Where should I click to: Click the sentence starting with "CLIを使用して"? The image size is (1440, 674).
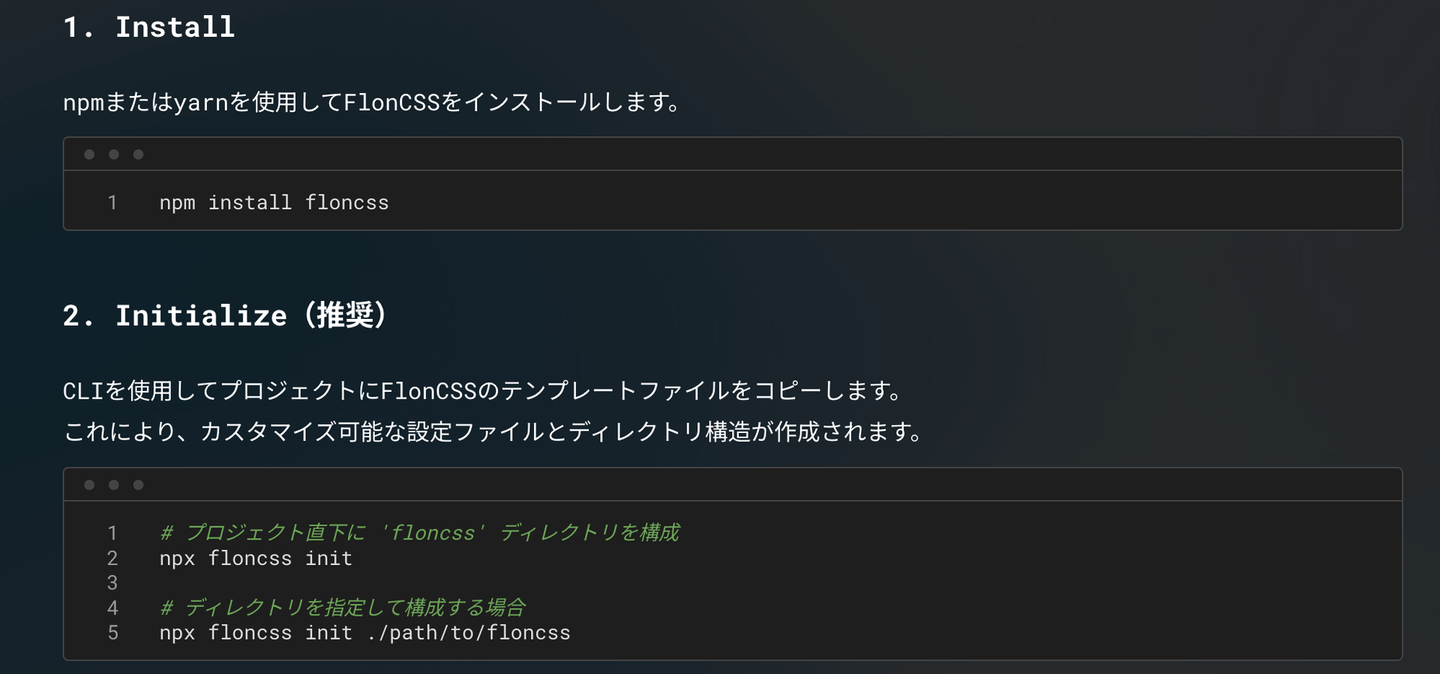482,390
